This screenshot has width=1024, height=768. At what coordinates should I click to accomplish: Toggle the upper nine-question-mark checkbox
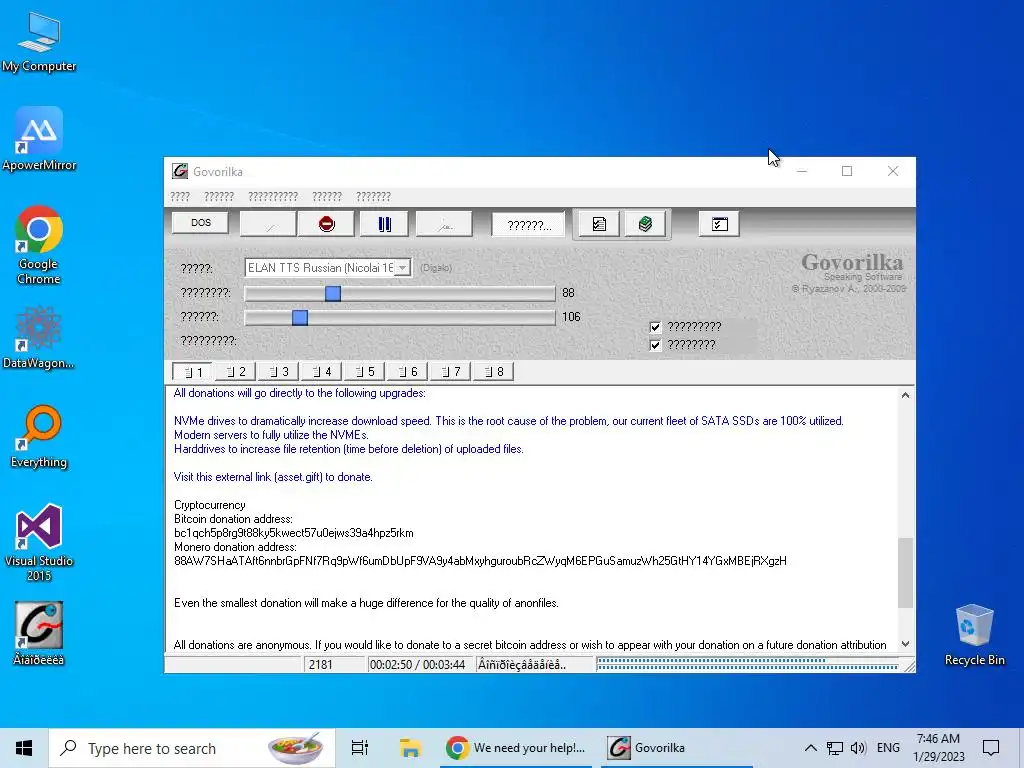(655, 327)
